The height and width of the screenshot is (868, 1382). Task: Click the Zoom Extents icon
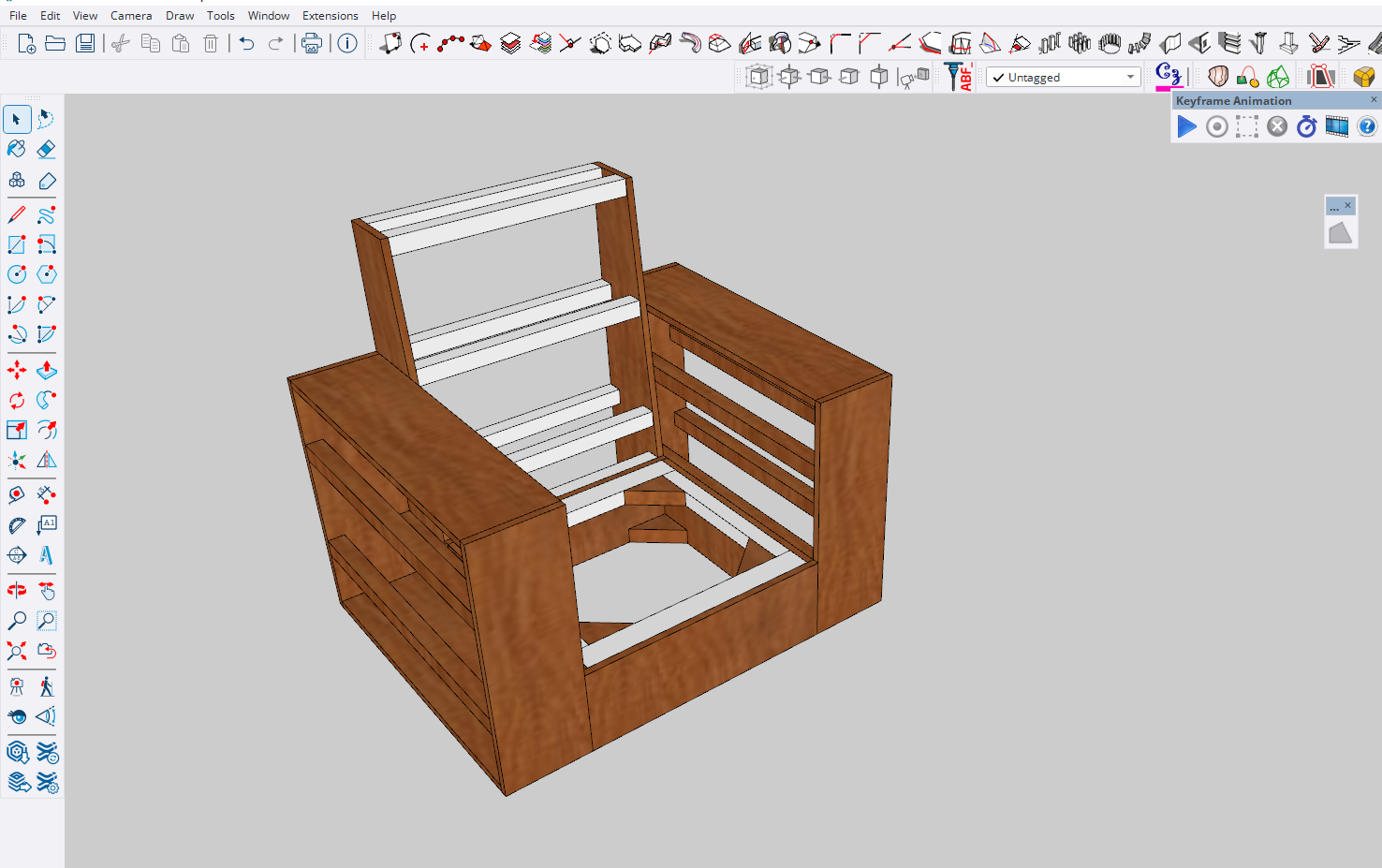(17, 651)
